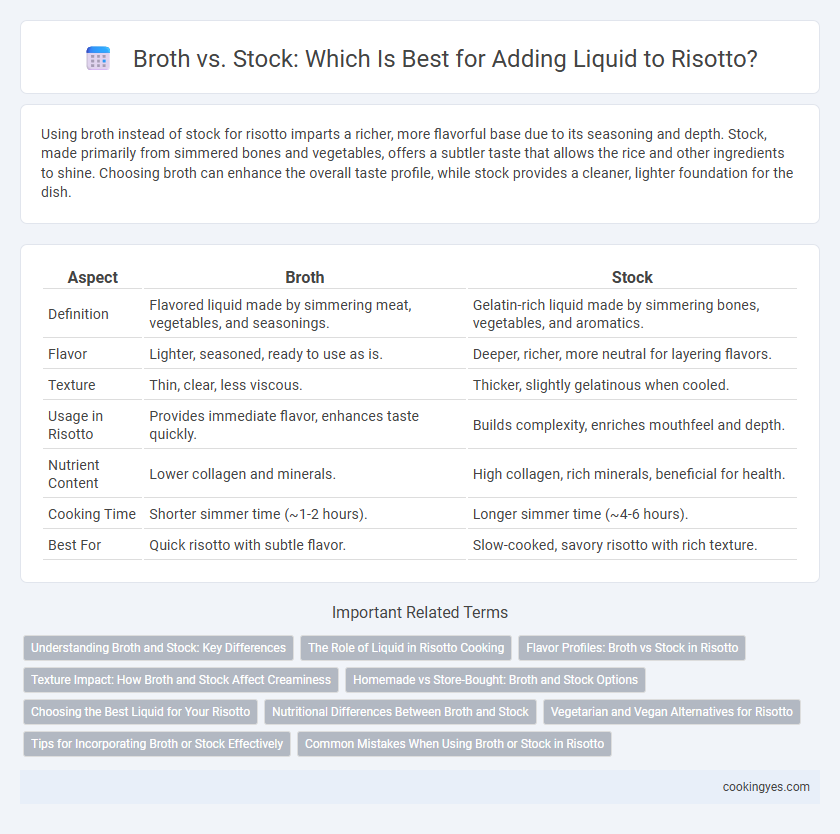Click the calendar grid icon beside the title
The width and height of the screenshot is (840, 834).
(x=98, y=58)
